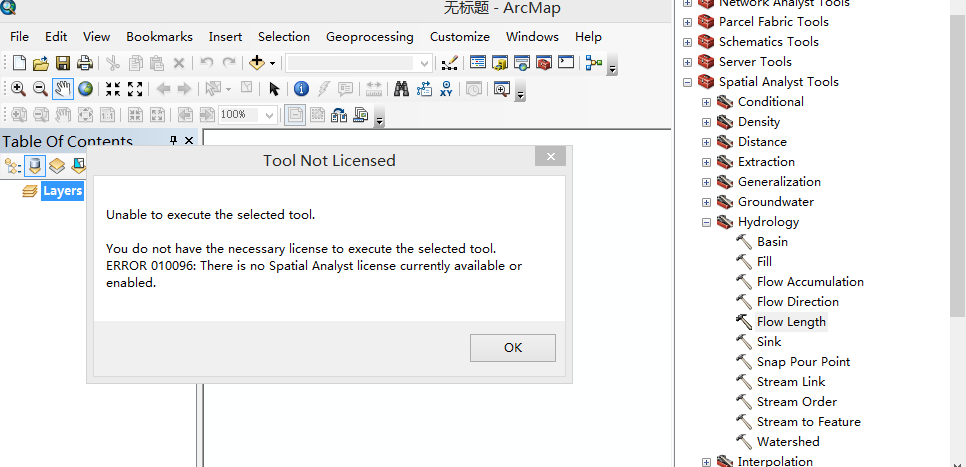
Task: Pin the Table Of Contents panel
Action: [x=174, y=141]
